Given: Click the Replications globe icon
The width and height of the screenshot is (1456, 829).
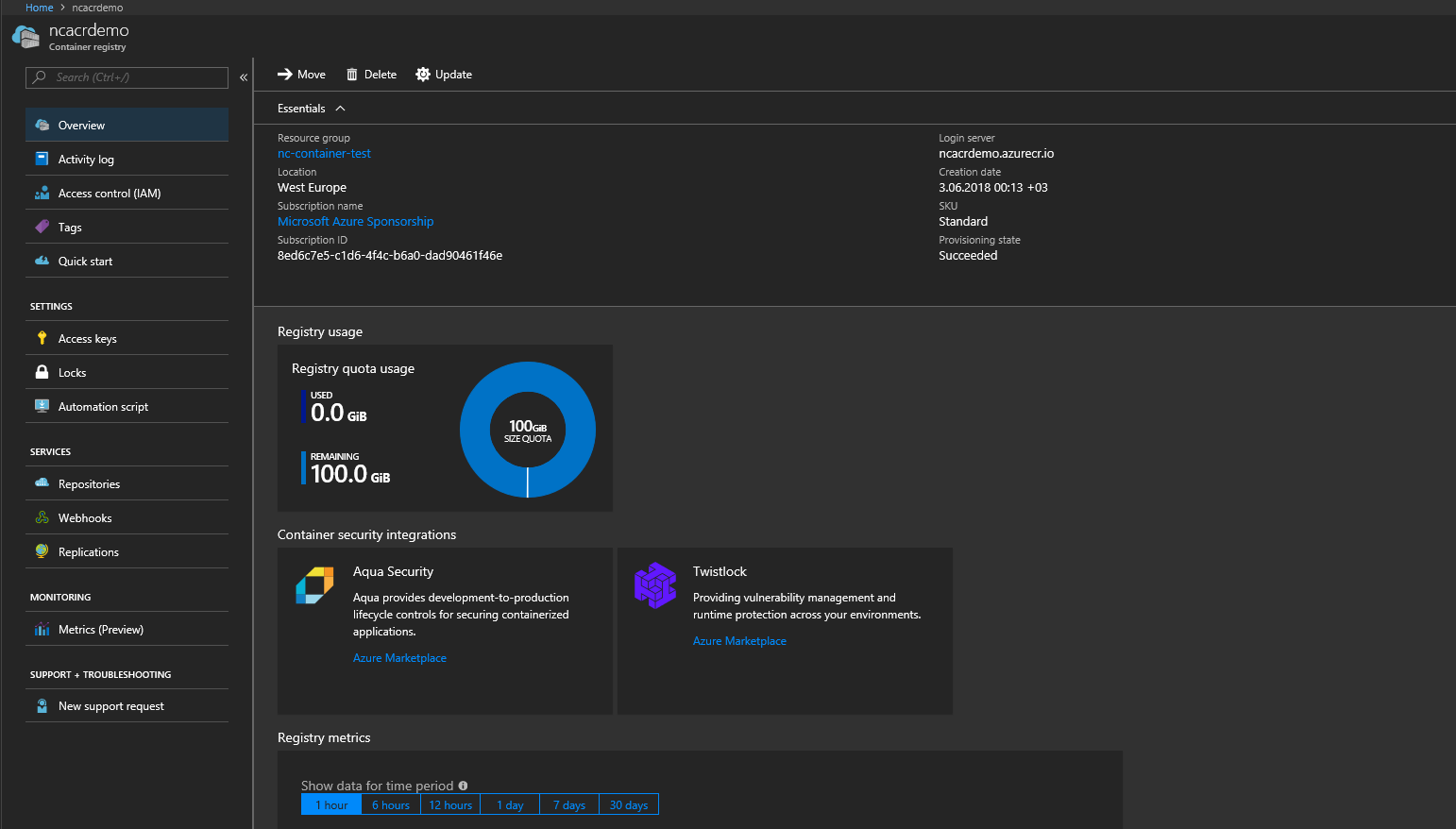Looking at the screenshot, I should click(42, 551).
